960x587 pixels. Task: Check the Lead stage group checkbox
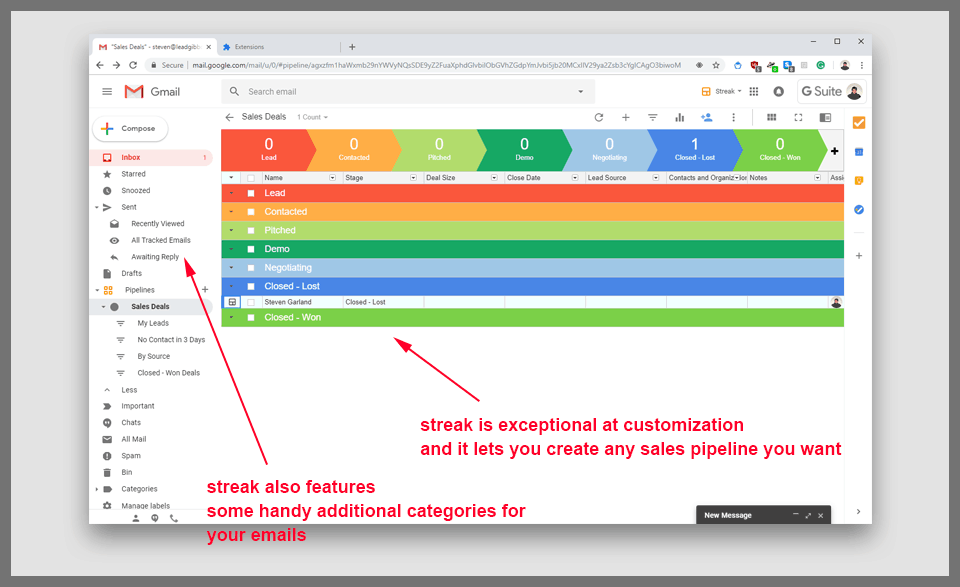tap(251, 194)
